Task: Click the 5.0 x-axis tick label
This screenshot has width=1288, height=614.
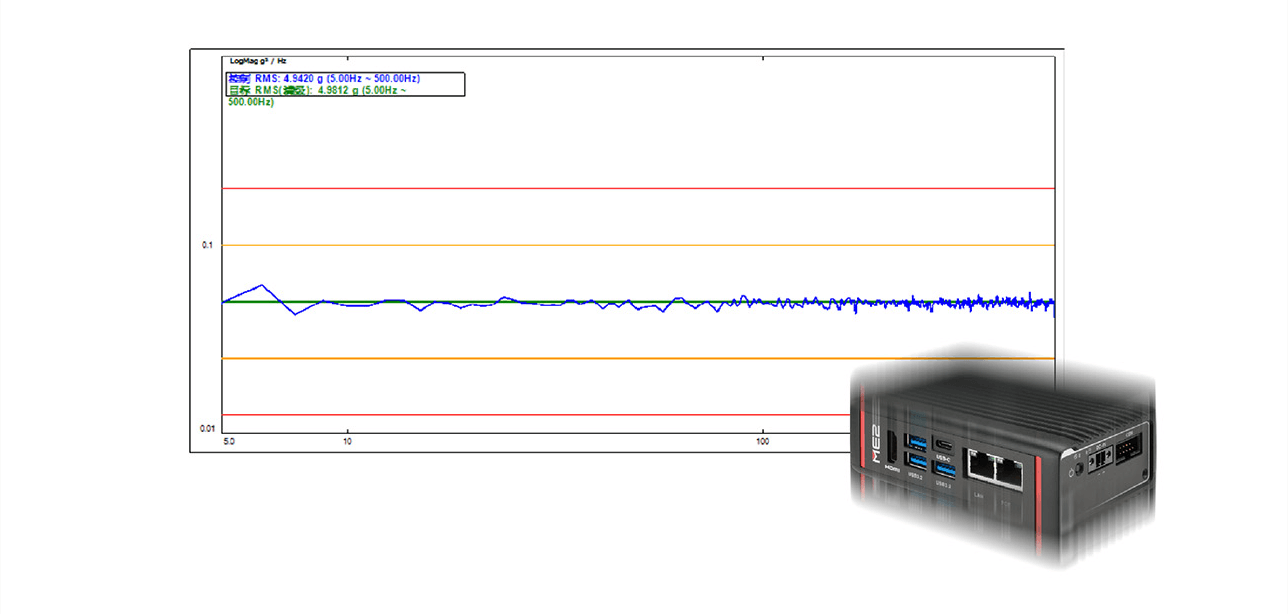Action: (229, 441)
